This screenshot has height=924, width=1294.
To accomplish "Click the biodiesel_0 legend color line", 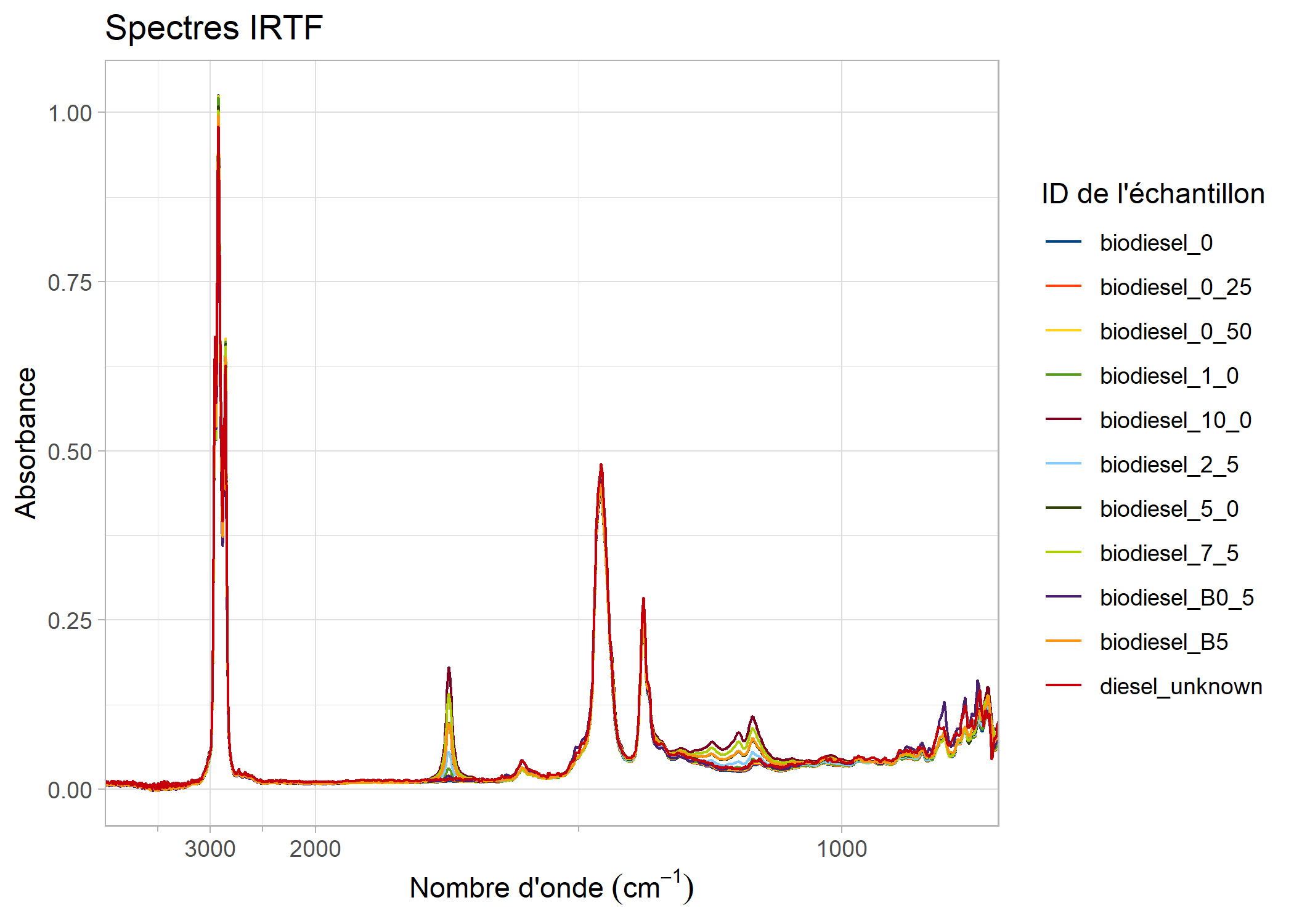I will [1064, 242].
